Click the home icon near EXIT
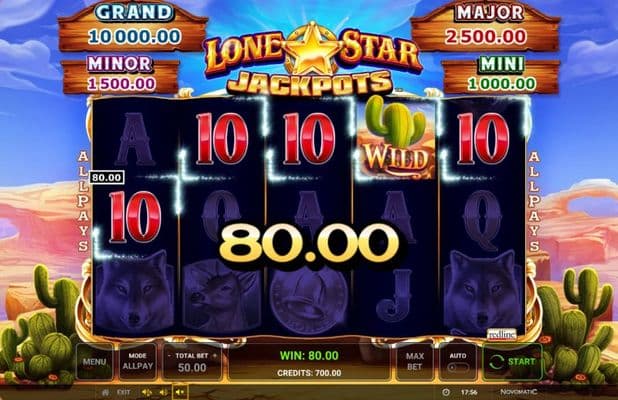This screenshot has height=400, width=618. [105, 393]
